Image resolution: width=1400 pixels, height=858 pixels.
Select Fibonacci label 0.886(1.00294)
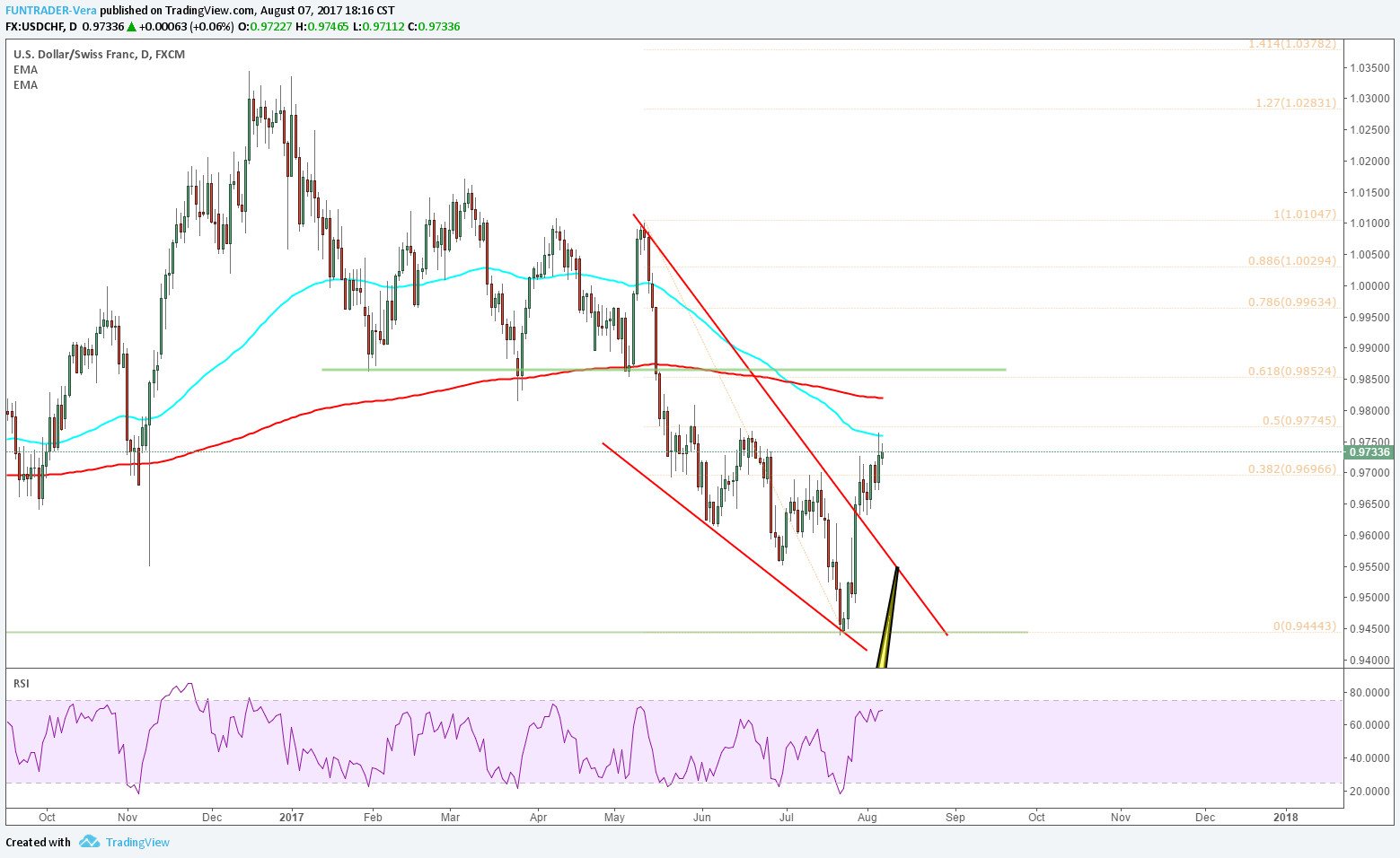[x=1292, y=260]
